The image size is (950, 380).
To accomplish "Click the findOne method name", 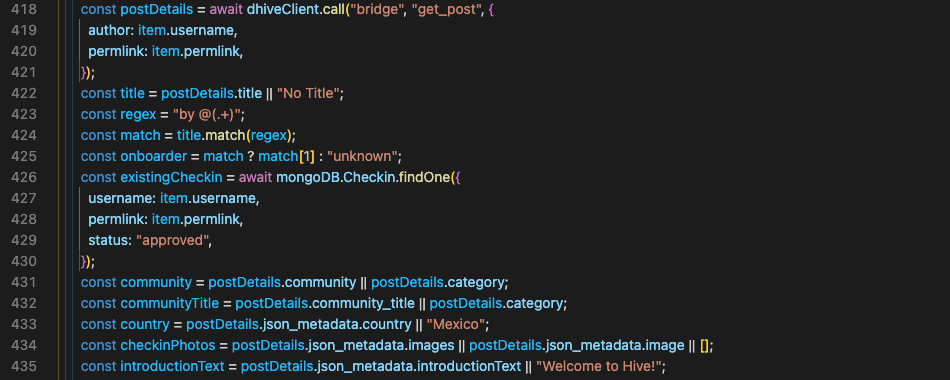I will tap(424, 178).
